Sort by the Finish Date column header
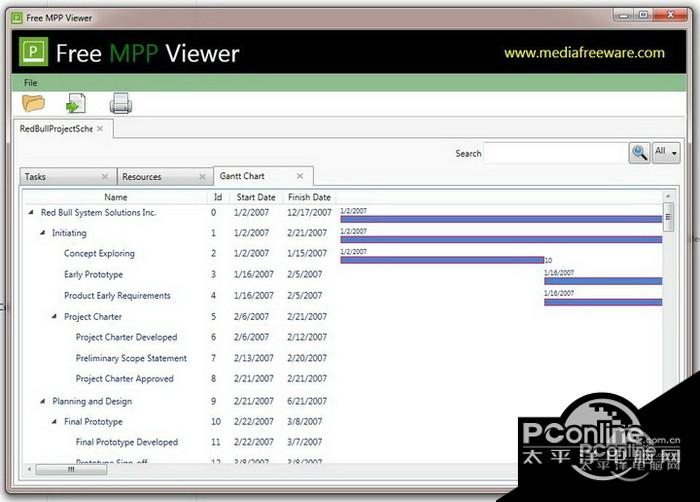Viewport: 700px width, 502px height. pos(309,197)
